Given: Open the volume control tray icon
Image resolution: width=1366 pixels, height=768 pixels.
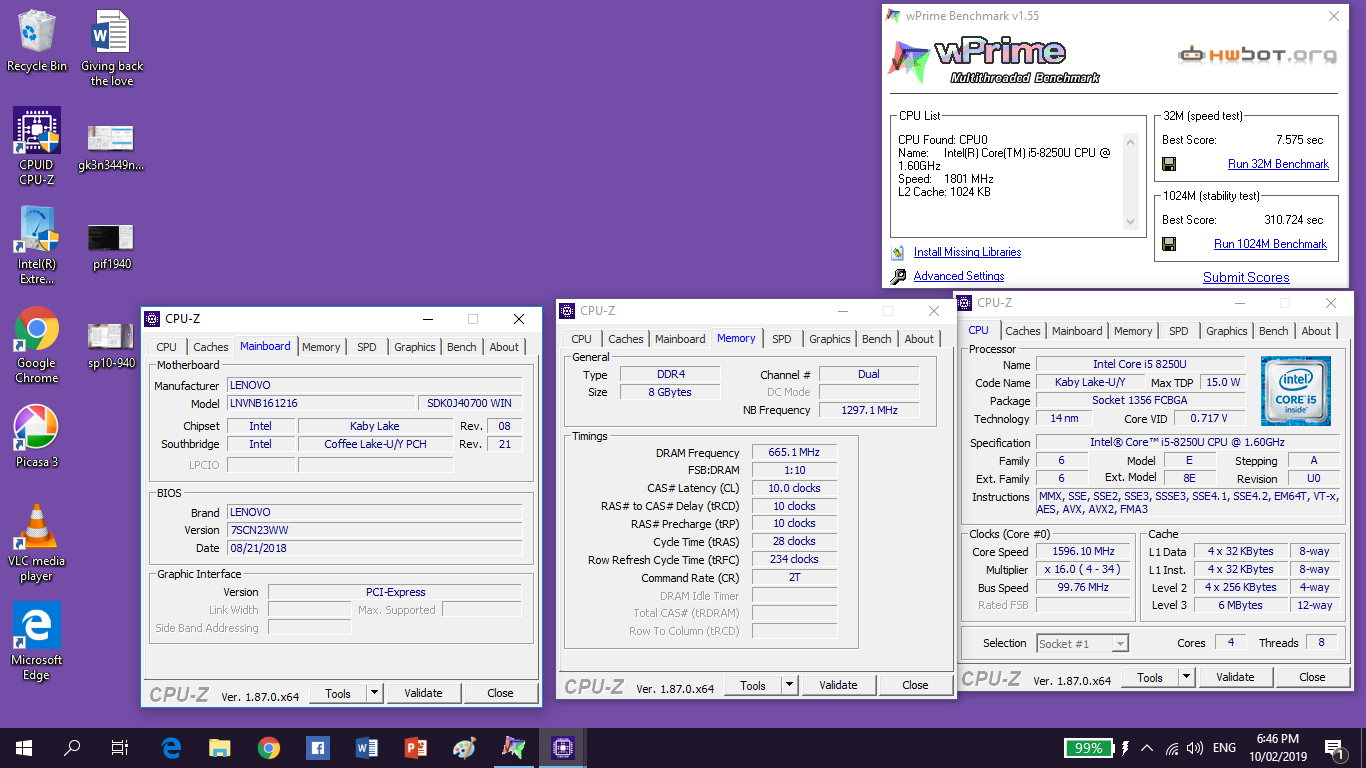Looking at the screenshot, I should point(1195,748).
